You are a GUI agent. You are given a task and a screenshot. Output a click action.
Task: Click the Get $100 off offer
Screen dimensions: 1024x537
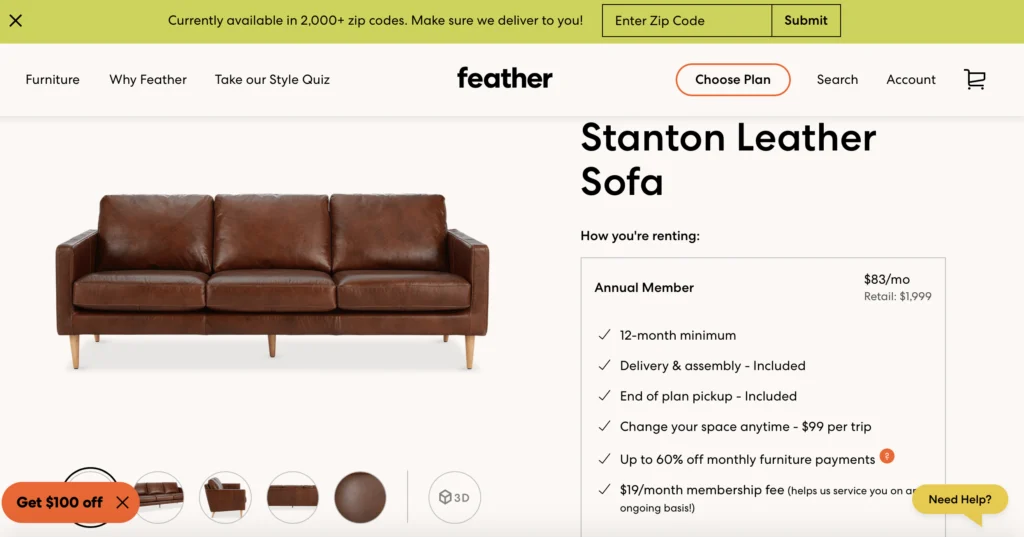pyautogui.click(x=59, y=503)
